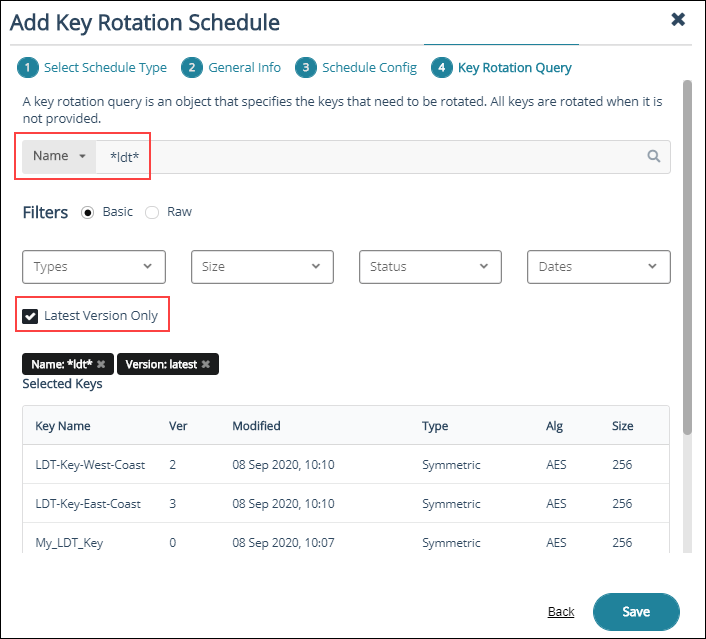Remove the Version: latest filter tag

[x=206, y=365]
